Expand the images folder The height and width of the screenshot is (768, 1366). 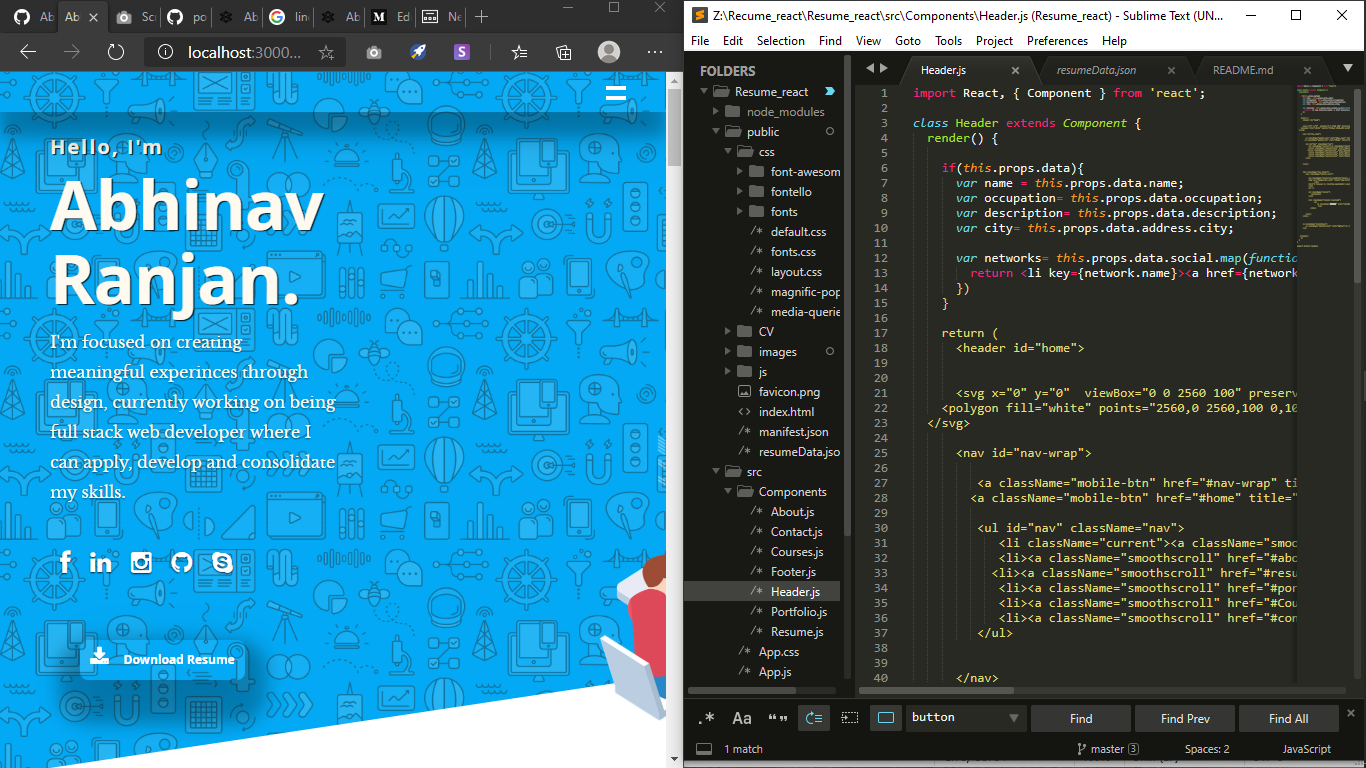[727, 351]
